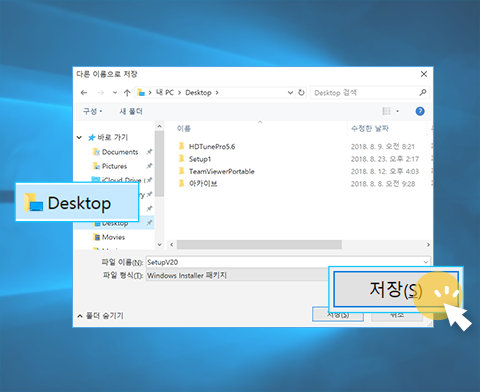Image resolution: width=480 pixels, height=392 pixels.
Task: Go up one folder level
Action: pos(127,93)
